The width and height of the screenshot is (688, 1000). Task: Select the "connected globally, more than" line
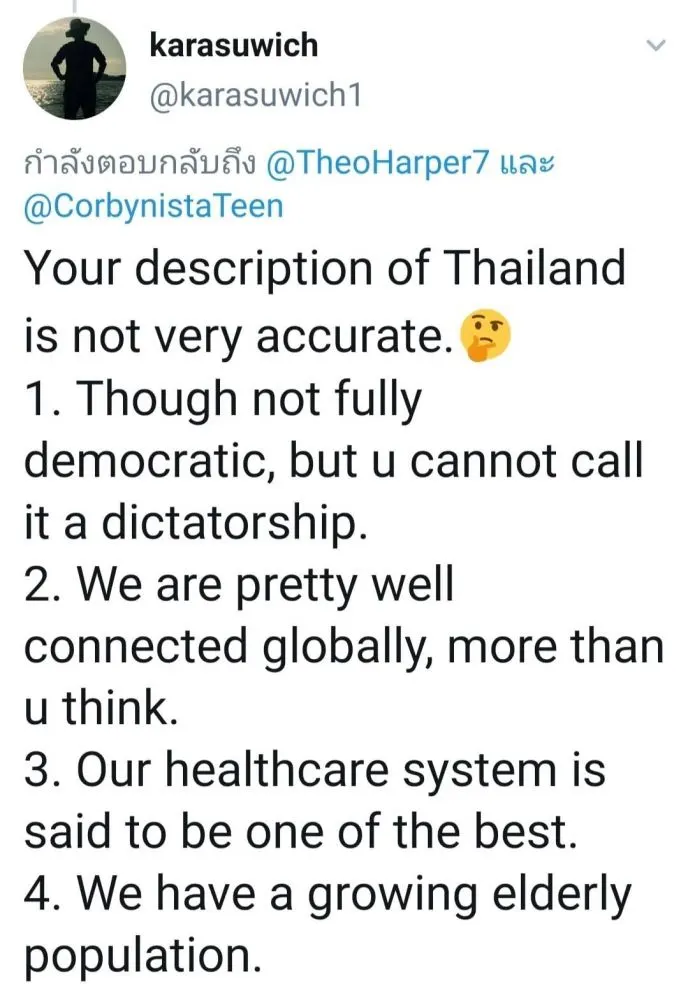343,647
